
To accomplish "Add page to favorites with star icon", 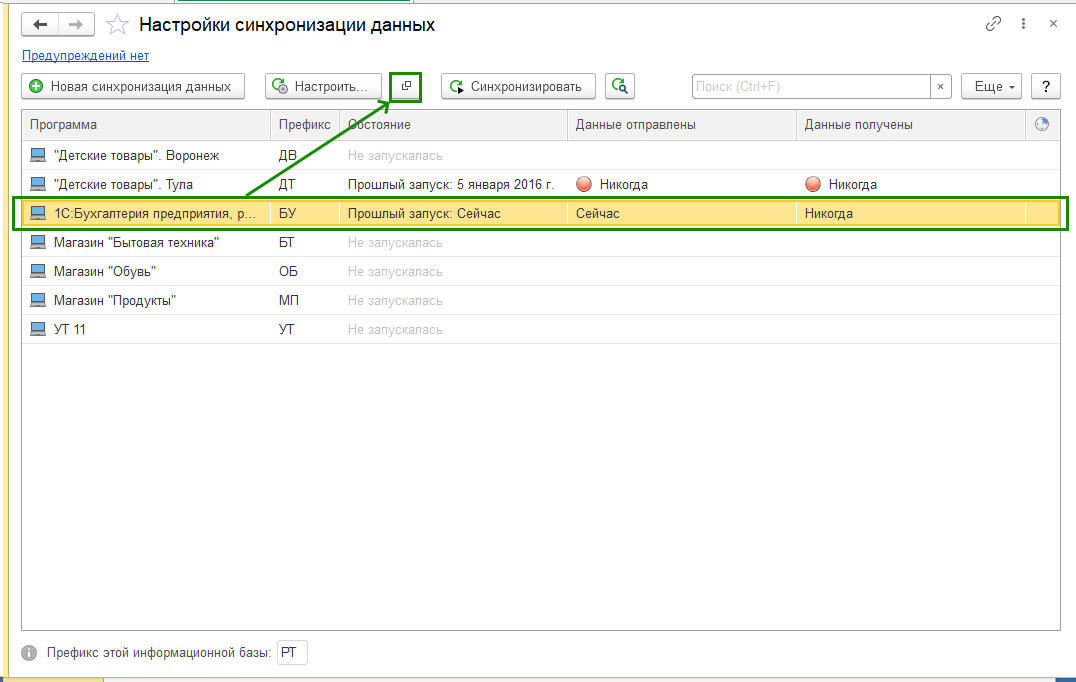I will (117, 25).
